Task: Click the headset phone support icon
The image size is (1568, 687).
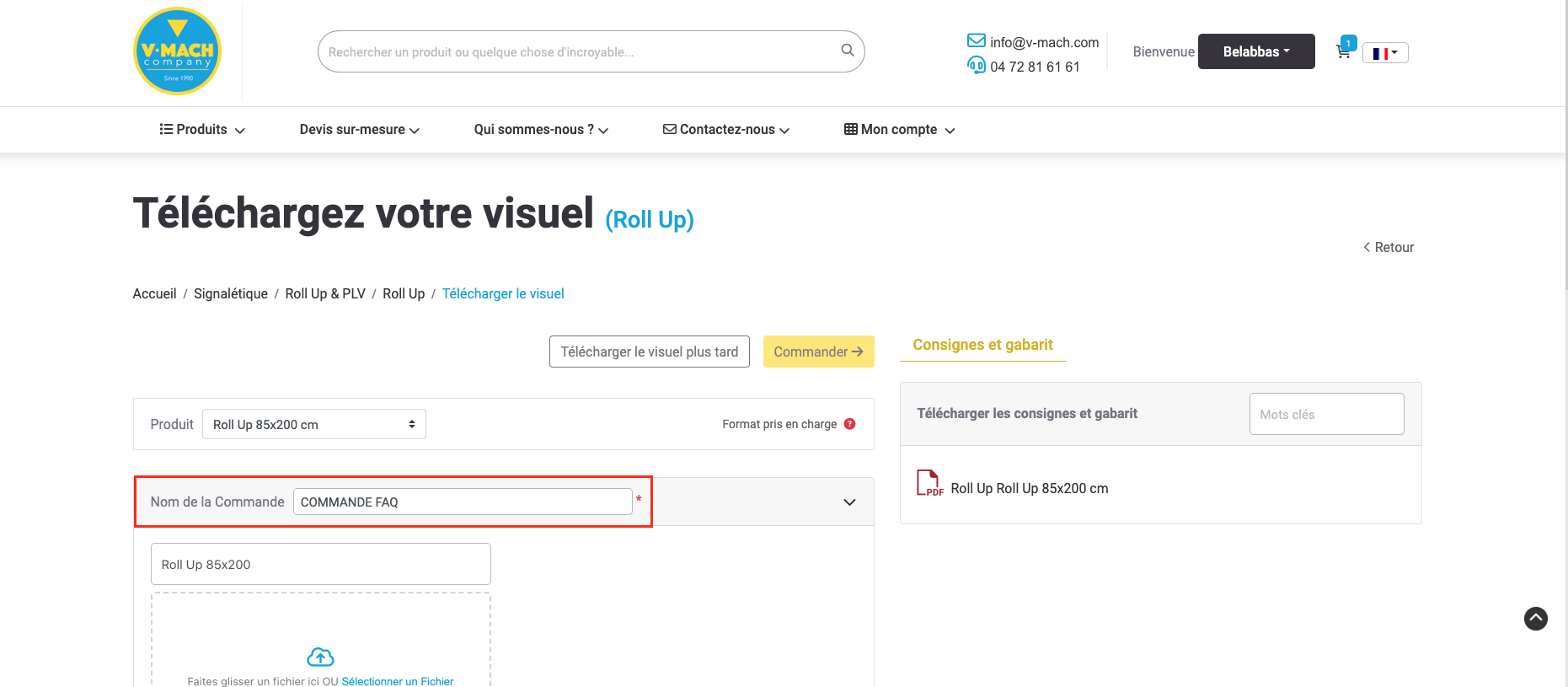Action: 976,65
